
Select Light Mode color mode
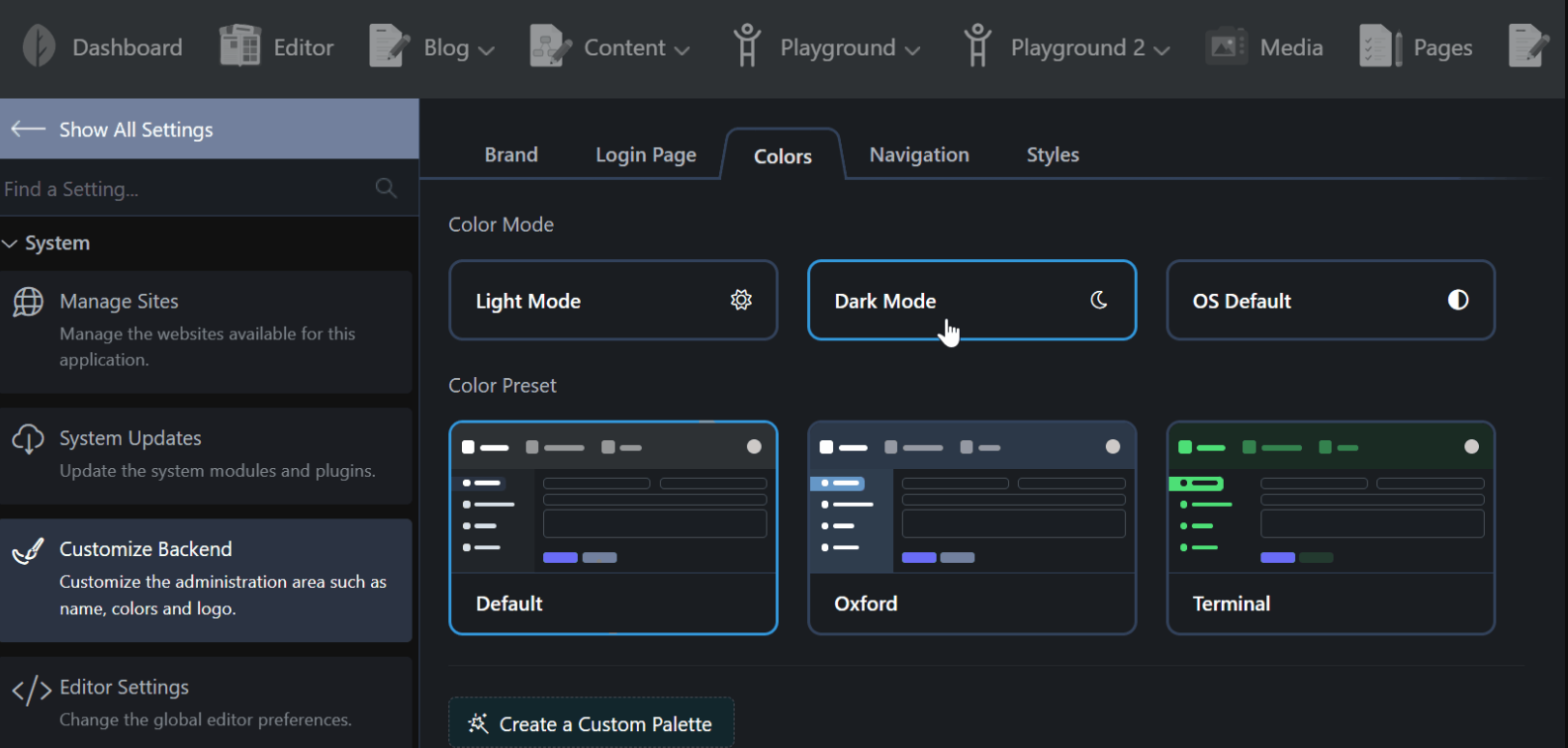[613, 300]
